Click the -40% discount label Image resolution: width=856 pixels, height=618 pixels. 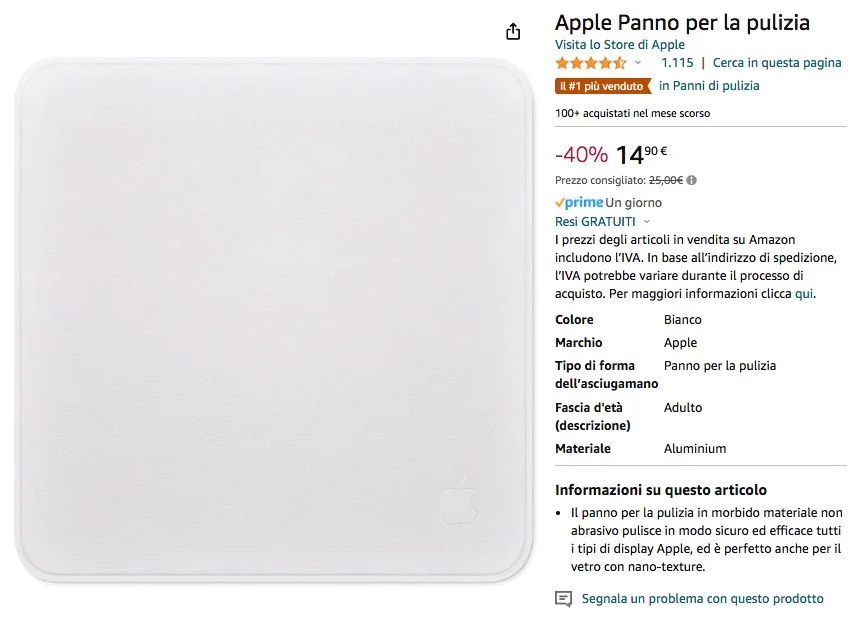click(581, 155)
